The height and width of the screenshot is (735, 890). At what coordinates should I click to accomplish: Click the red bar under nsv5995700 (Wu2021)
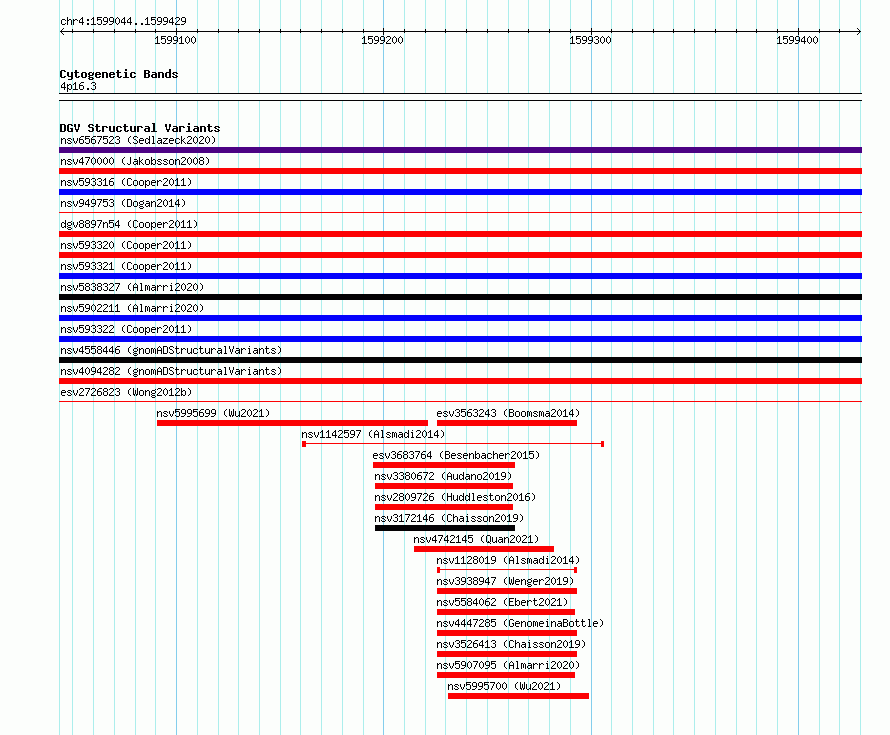point(518,696)
